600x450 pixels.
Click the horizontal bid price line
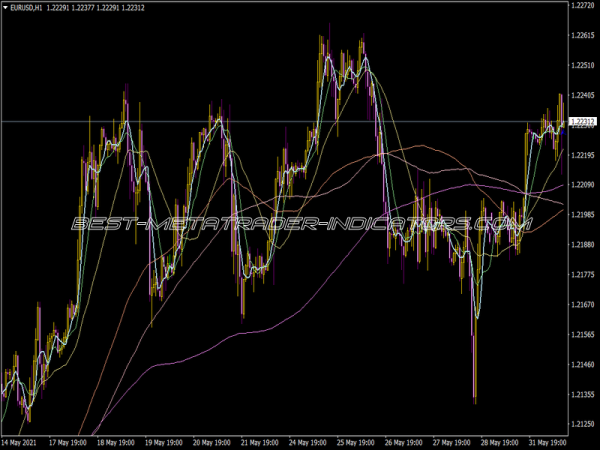pos(284,122)
